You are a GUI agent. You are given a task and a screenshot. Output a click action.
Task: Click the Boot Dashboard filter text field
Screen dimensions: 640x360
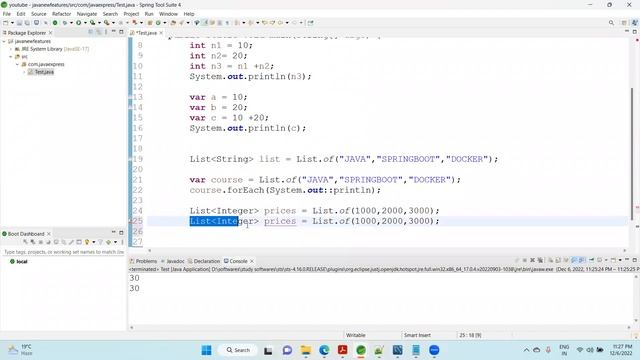(64, 252)
